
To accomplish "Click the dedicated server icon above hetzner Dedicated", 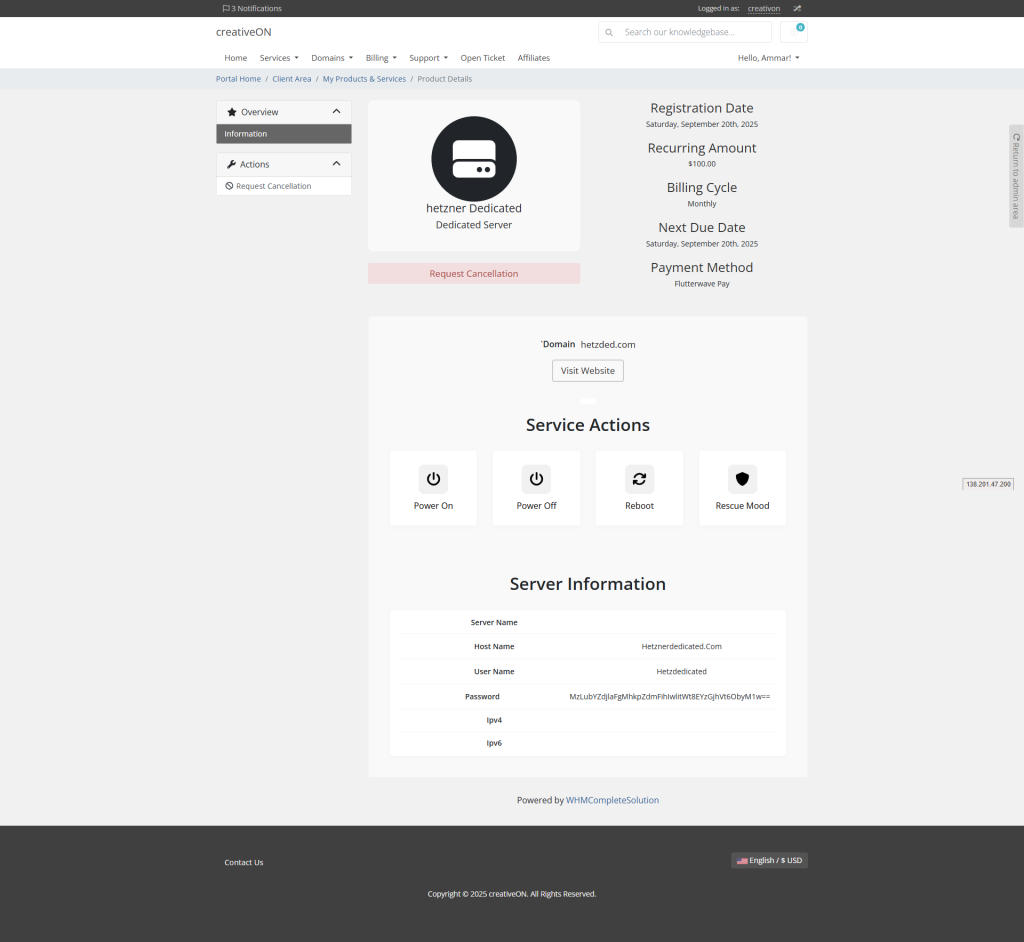I will (473, 159).
